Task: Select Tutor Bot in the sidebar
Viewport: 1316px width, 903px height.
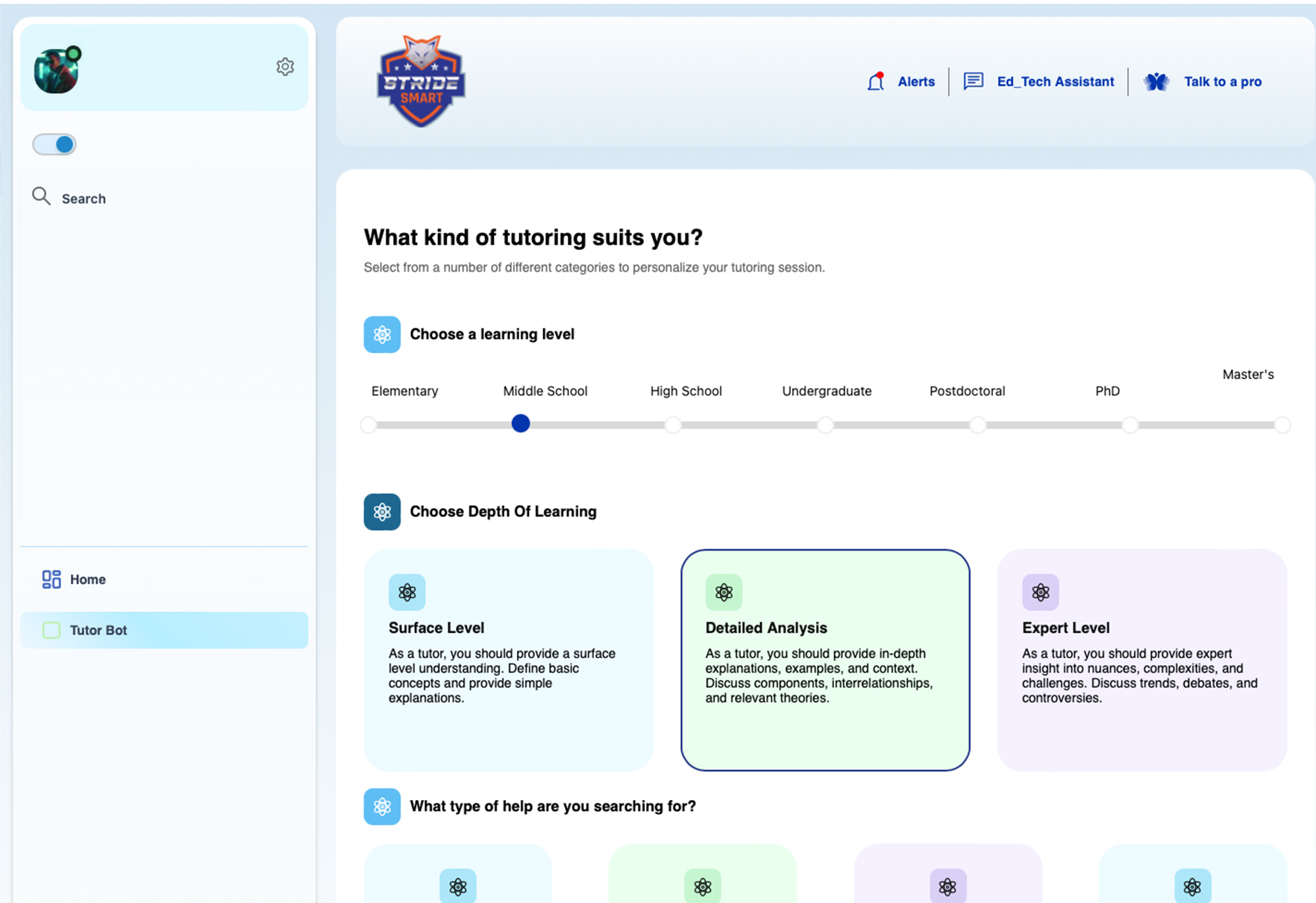Action: (x=164, y=630)
